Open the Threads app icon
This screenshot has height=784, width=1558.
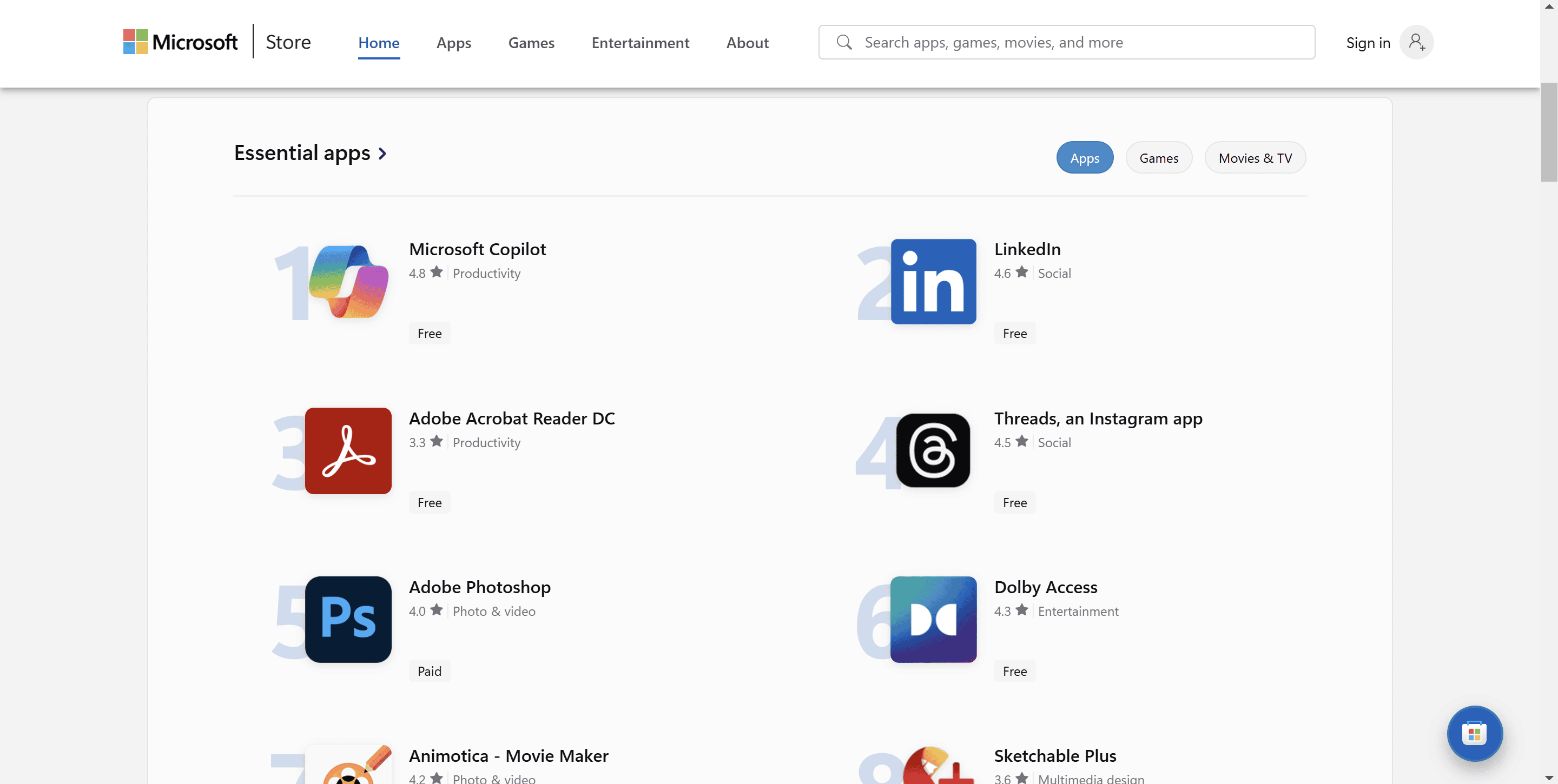coord(933,450)
